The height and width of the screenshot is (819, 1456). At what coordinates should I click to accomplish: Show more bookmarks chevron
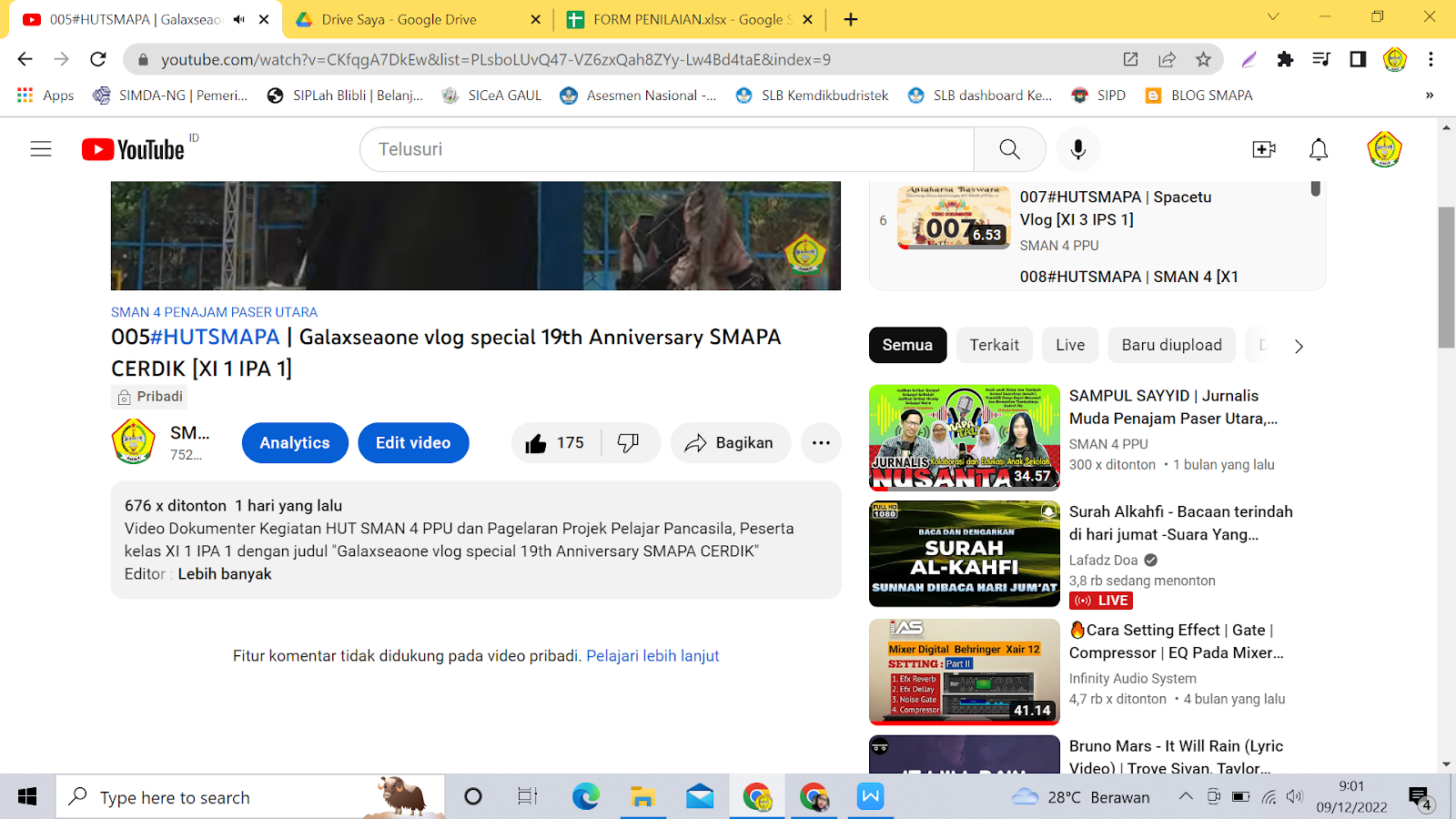[1430, 96]
